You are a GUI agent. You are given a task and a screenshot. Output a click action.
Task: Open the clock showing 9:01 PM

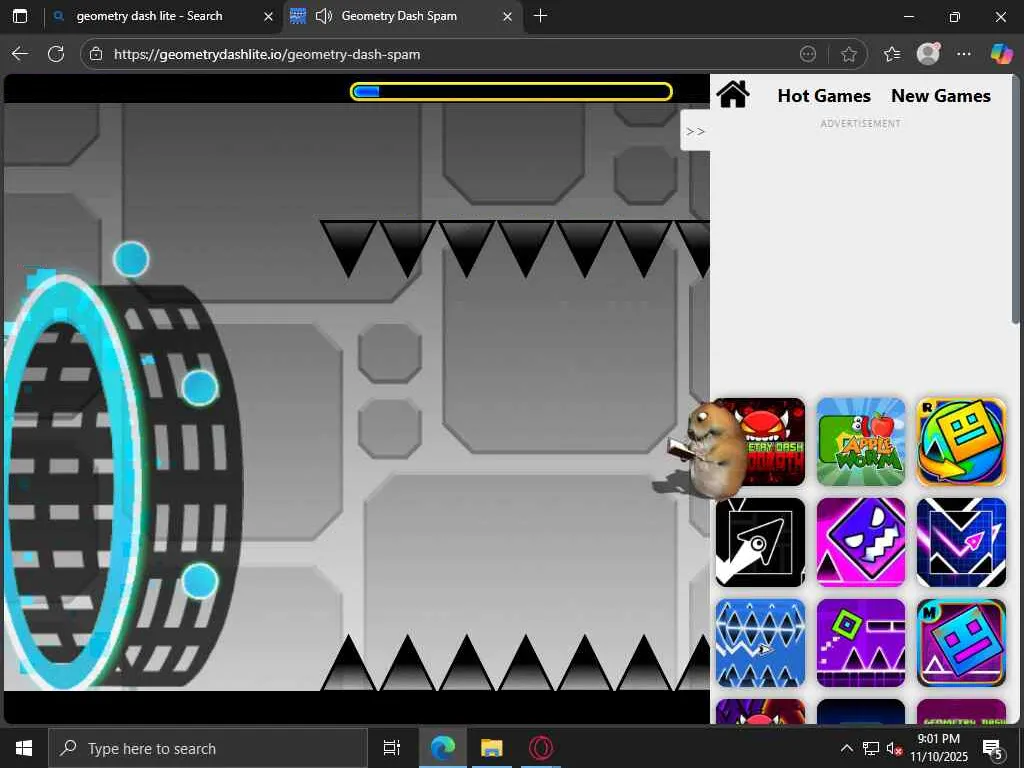point(938,748)
